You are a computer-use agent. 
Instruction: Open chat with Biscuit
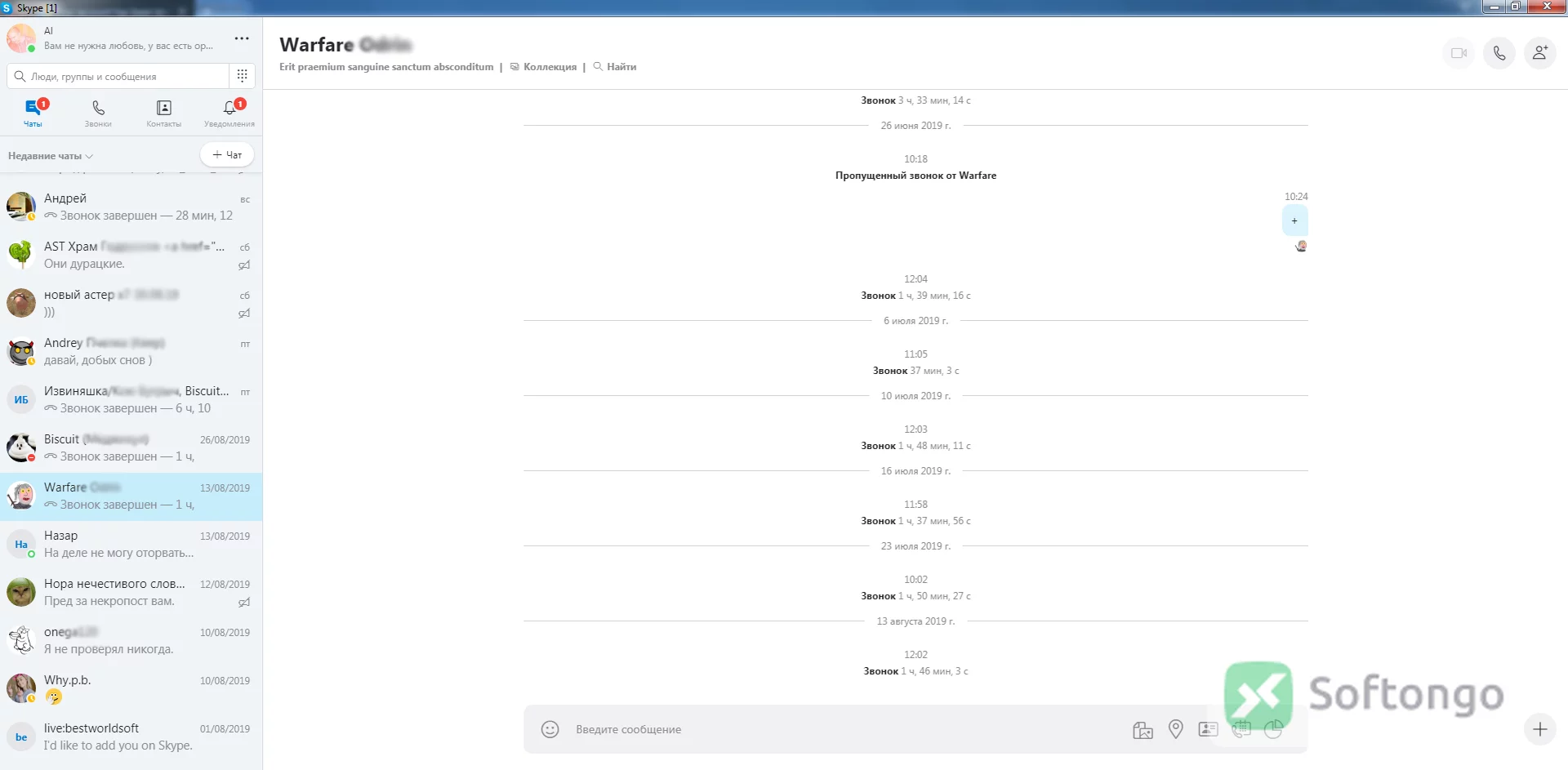pos(131,448)
